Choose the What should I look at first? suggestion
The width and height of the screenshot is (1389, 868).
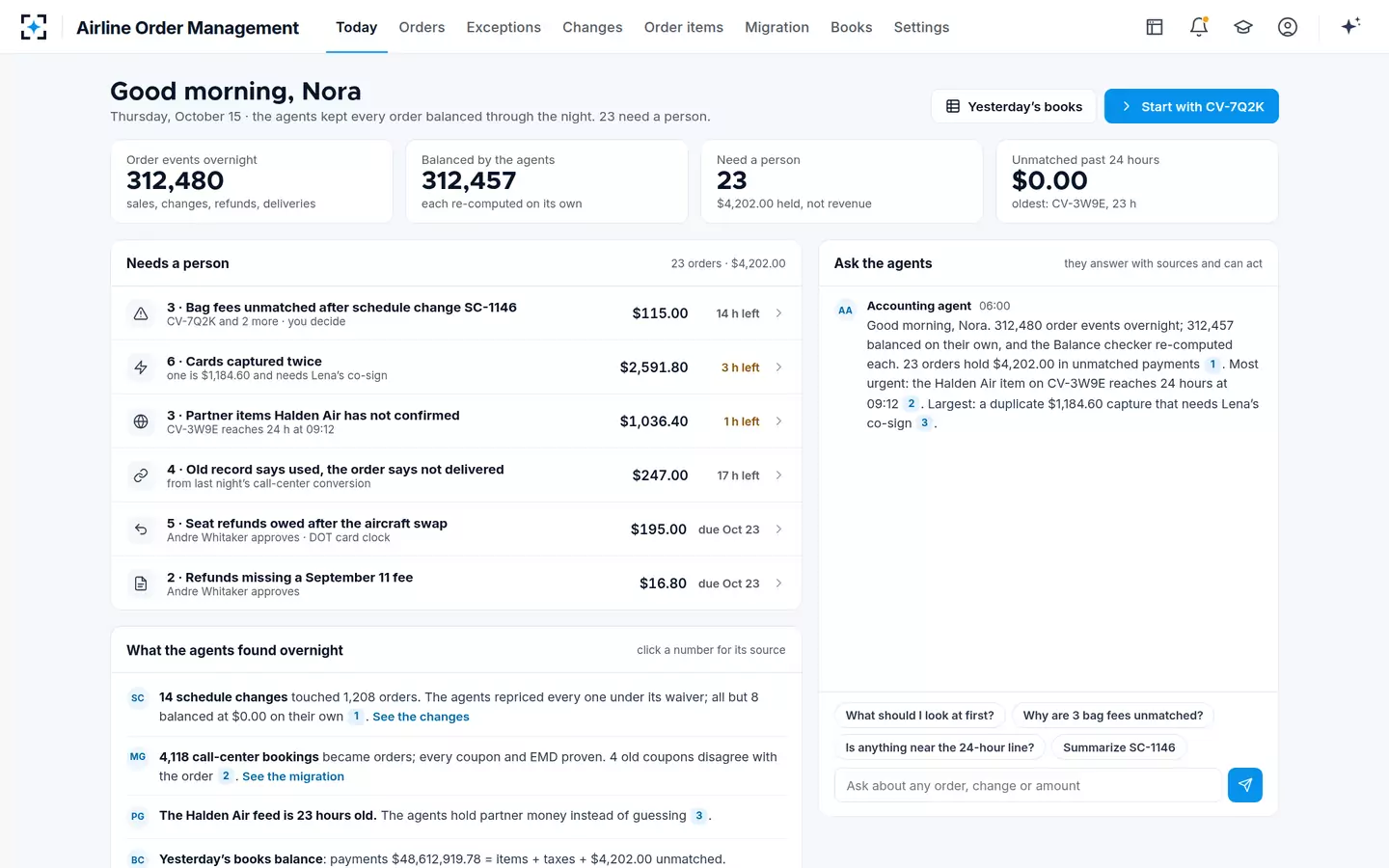coord(919,716)
